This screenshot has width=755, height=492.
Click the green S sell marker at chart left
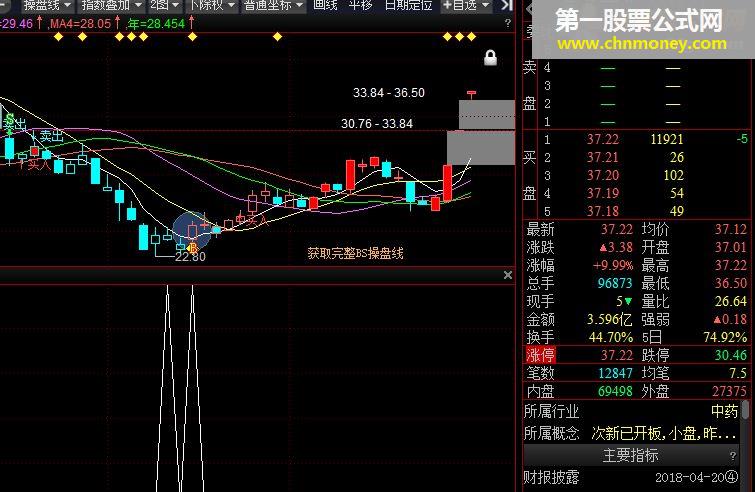tap(10, 119)
